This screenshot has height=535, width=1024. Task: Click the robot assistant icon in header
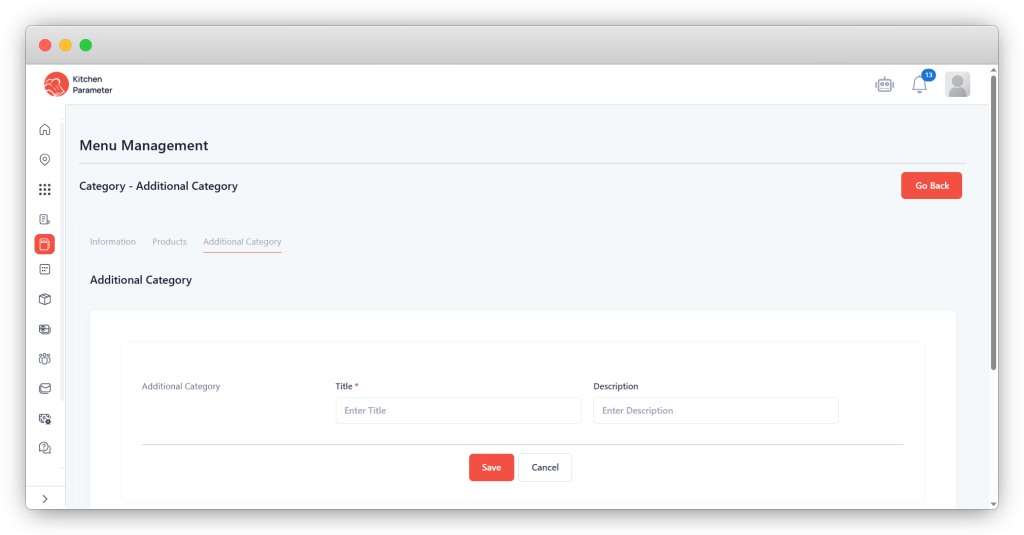click(x=883, y=85)
